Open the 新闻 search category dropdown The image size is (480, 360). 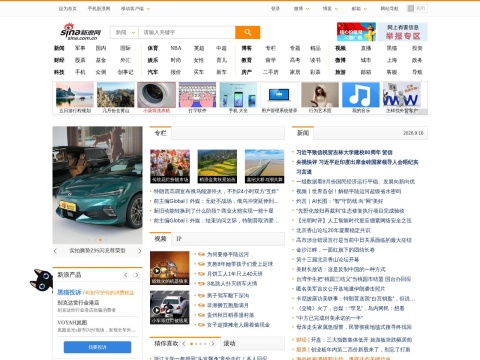[x=124, y=32]
